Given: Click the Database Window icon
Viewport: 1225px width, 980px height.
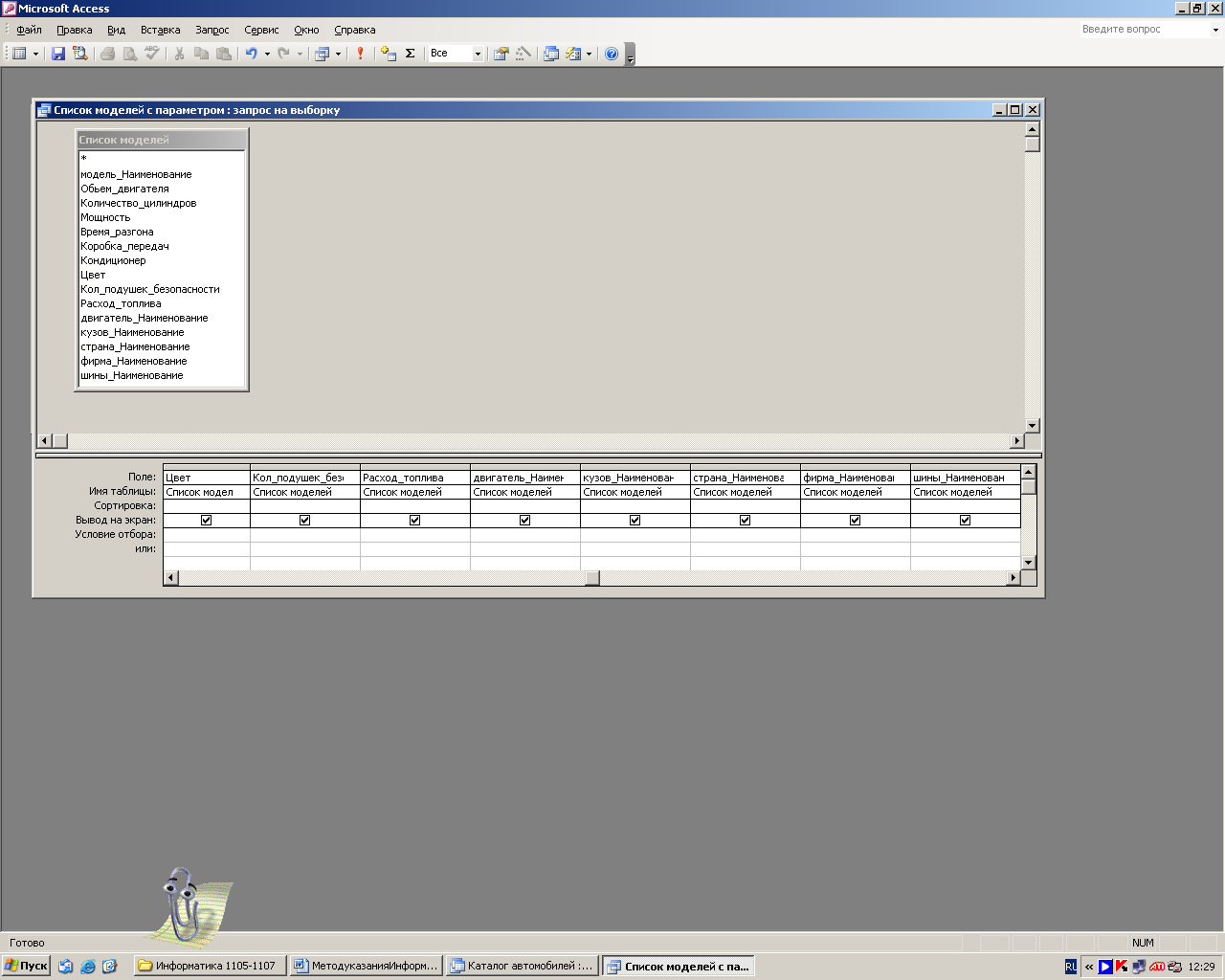Looking at the screenshot, I should (x=551, y=54).
